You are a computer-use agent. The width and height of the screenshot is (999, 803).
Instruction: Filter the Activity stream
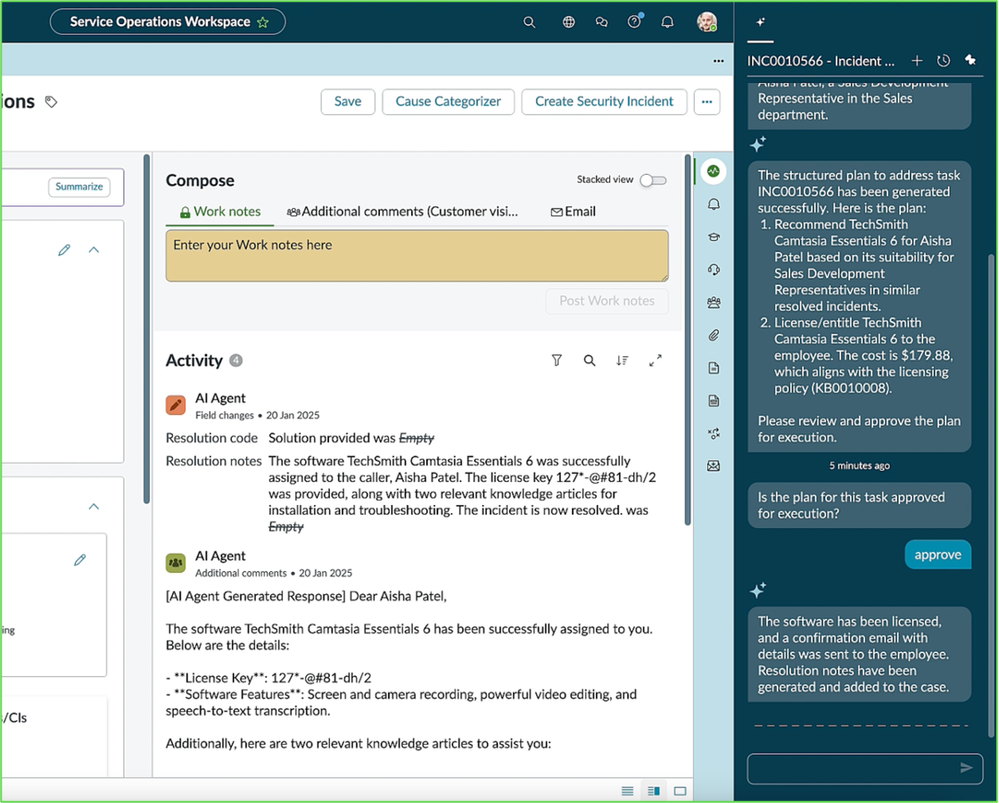tap(556, 360)
